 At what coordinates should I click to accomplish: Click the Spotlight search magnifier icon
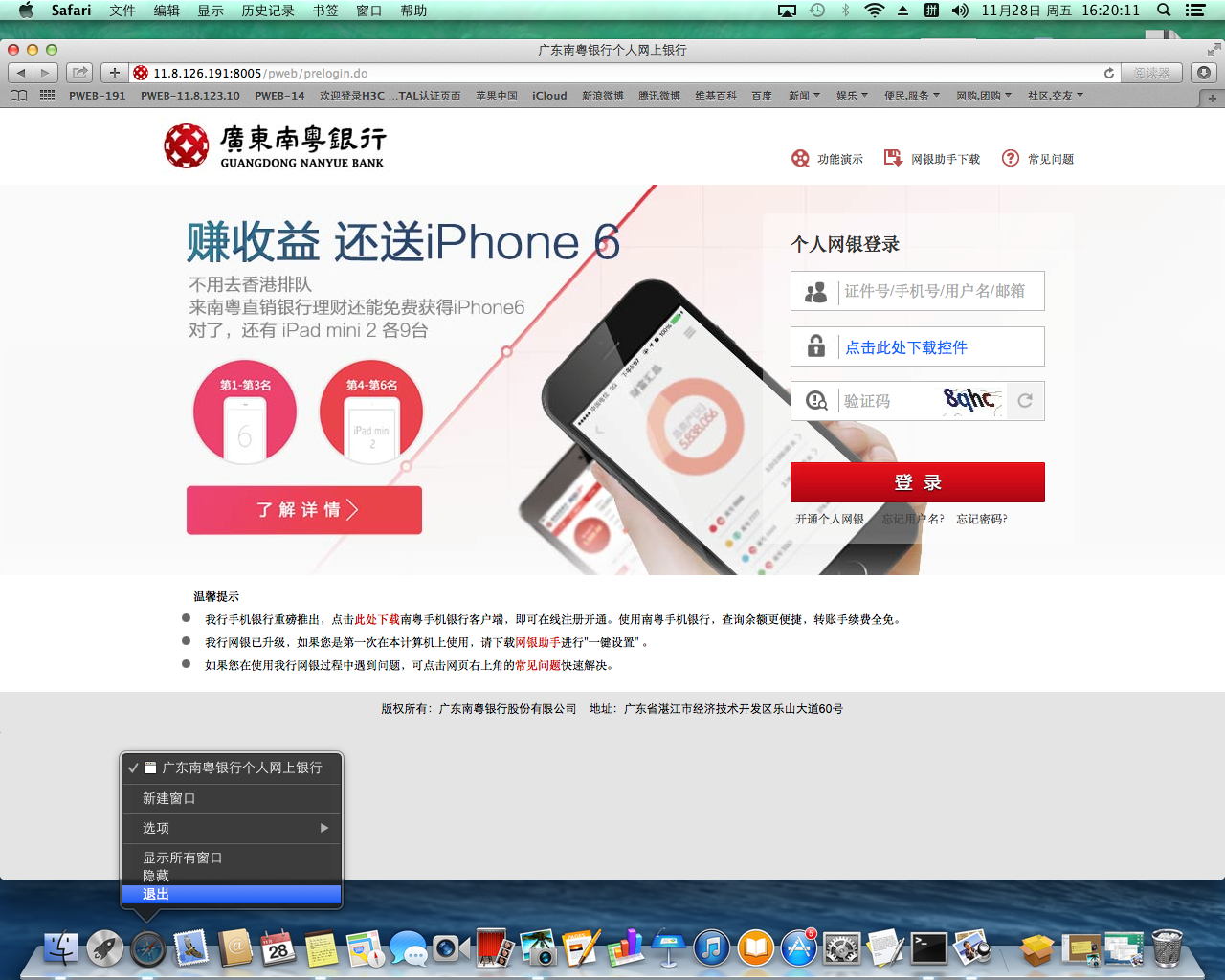pos(1164,11)
